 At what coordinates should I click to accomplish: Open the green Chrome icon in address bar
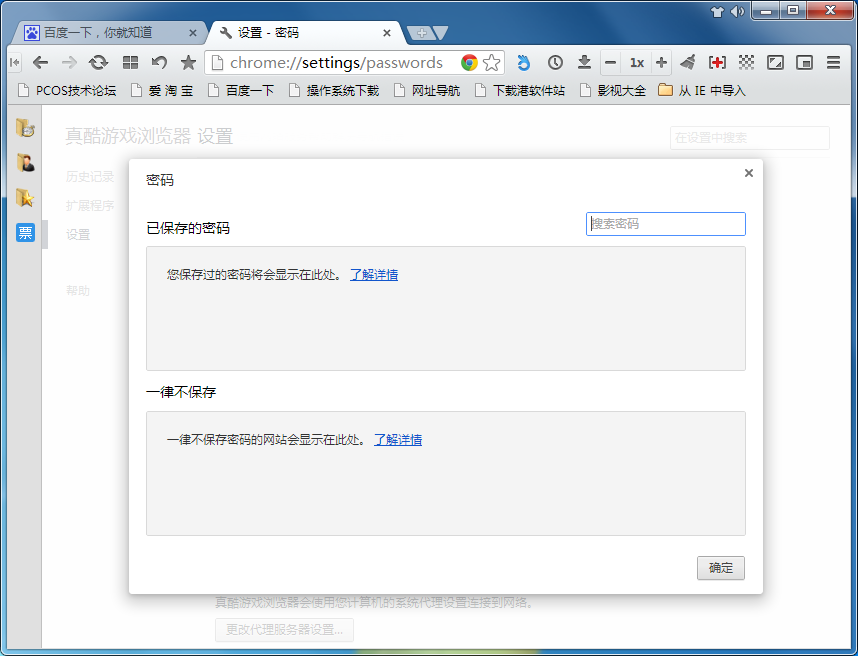[469, 61]
